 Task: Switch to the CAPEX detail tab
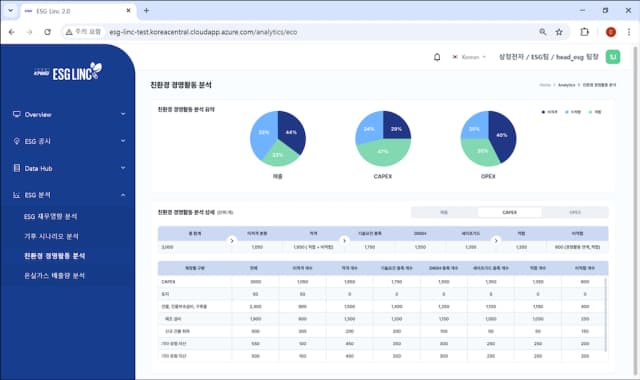[x=509, y=212]
